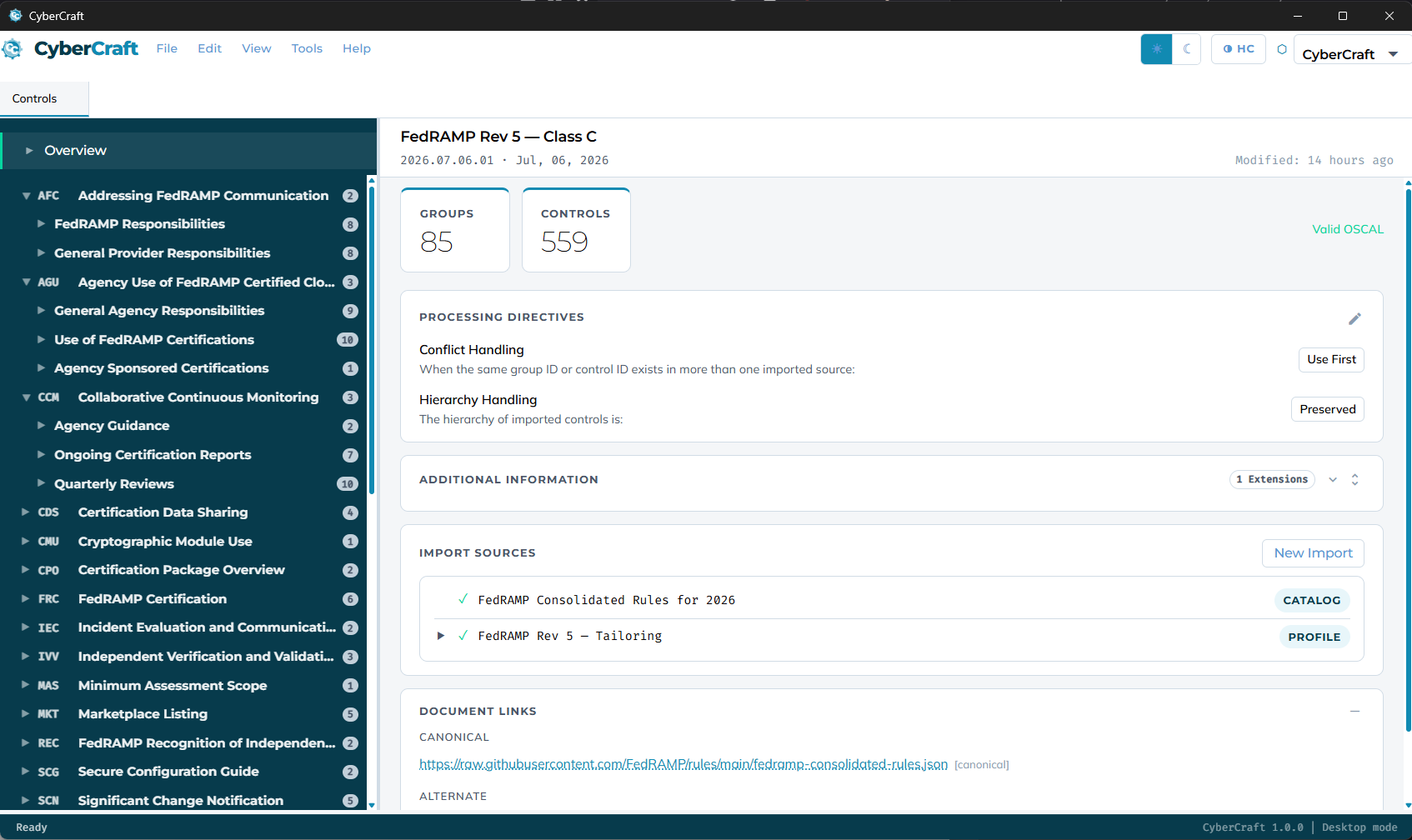Expand the CDS Certification Data Sharing group
The image size is (1412, 840).
tap(26, 512)
